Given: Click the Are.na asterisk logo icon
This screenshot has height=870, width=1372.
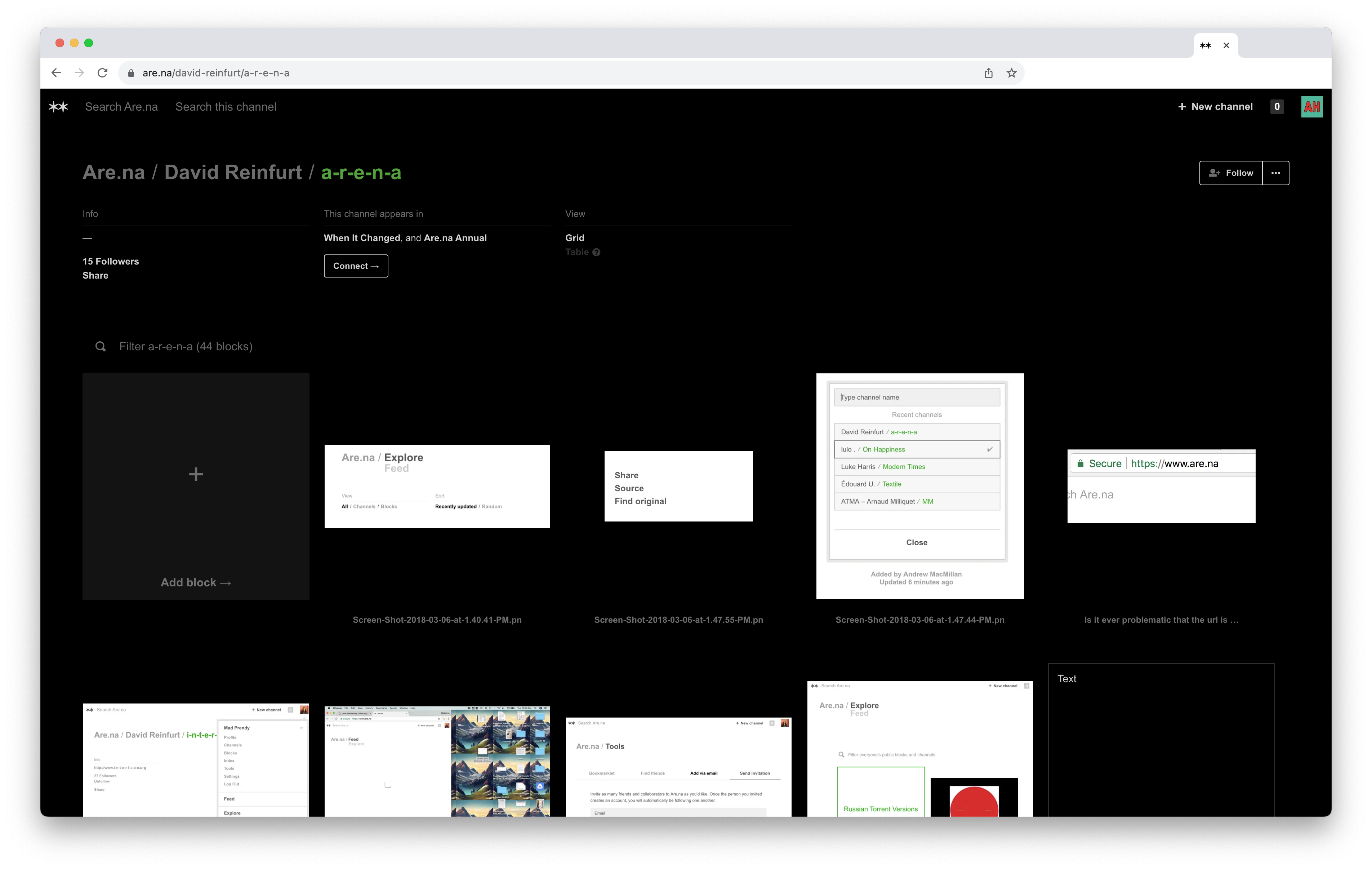Looking at the screenshot, I should point(58,107).
